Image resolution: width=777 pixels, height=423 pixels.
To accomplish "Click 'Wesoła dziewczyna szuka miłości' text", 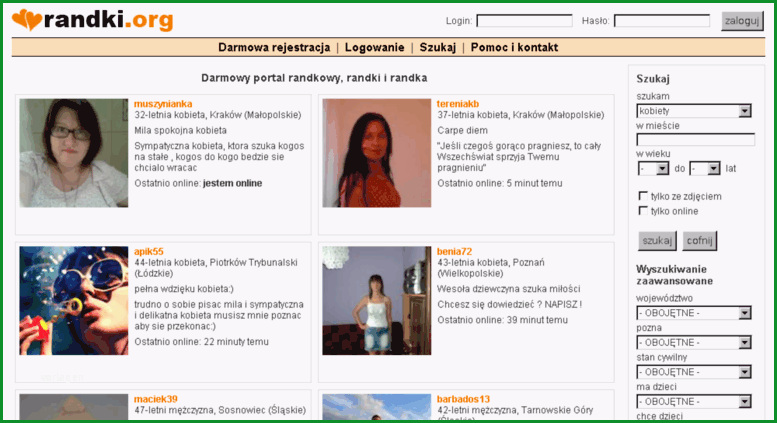I will click(x=508, y=289).
